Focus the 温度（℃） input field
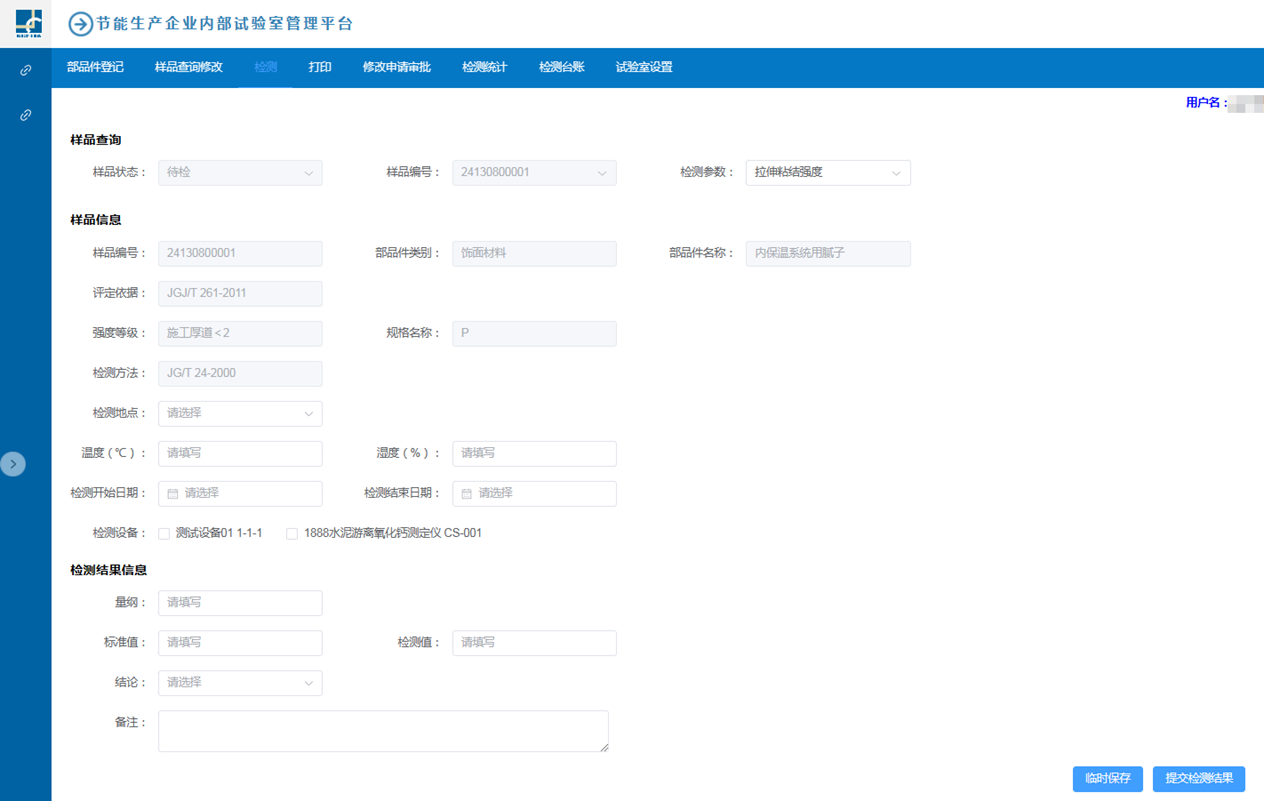 [240, 453]
